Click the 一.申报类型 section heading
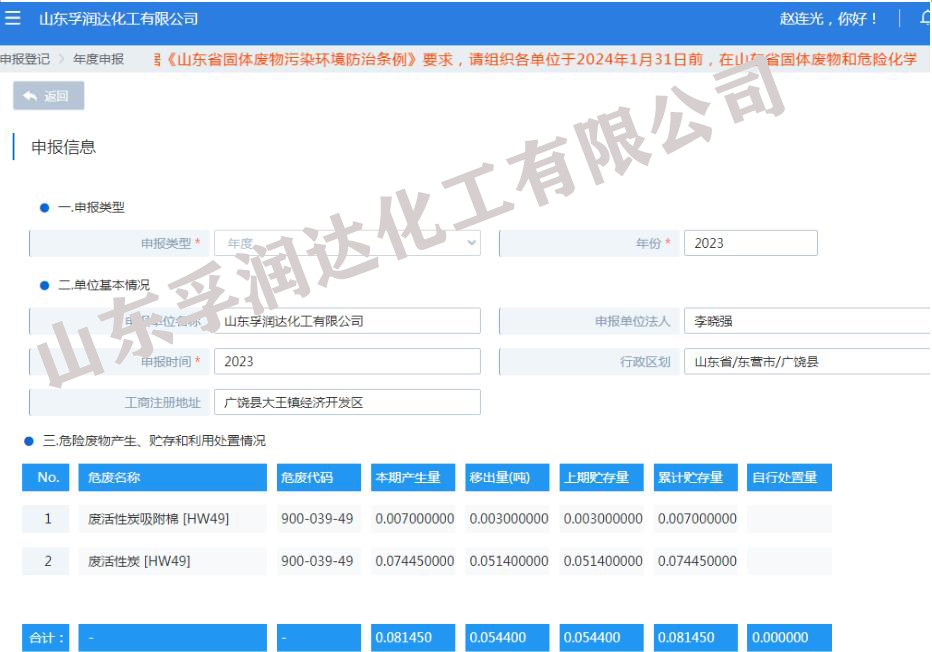Image resolution: width=932 pixels, height=652 pixels. click(91, 207)
